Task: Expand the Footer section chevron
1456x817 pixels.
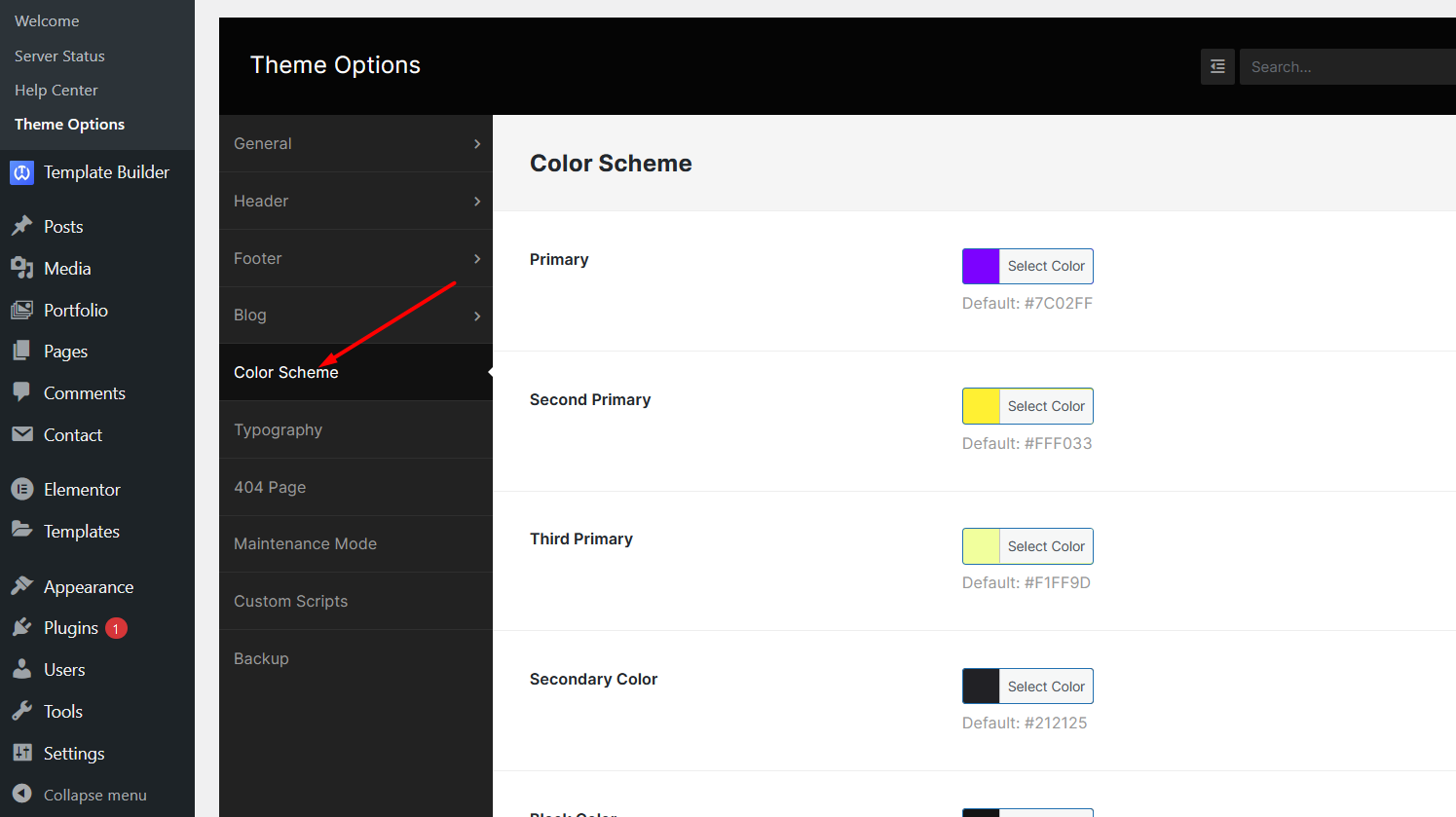Action: coord(477,259)
